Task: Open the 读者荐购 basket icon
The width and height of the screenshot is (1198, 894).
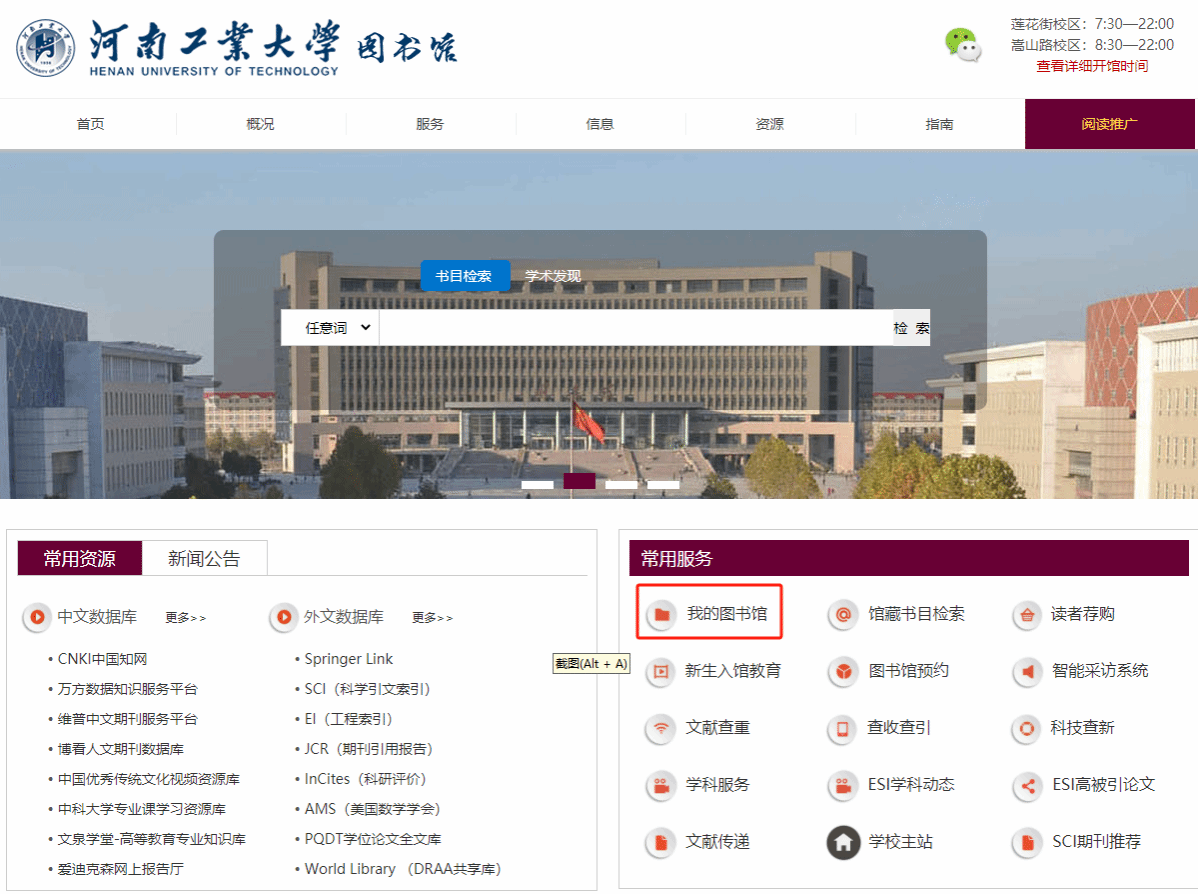Action: 1027,615
